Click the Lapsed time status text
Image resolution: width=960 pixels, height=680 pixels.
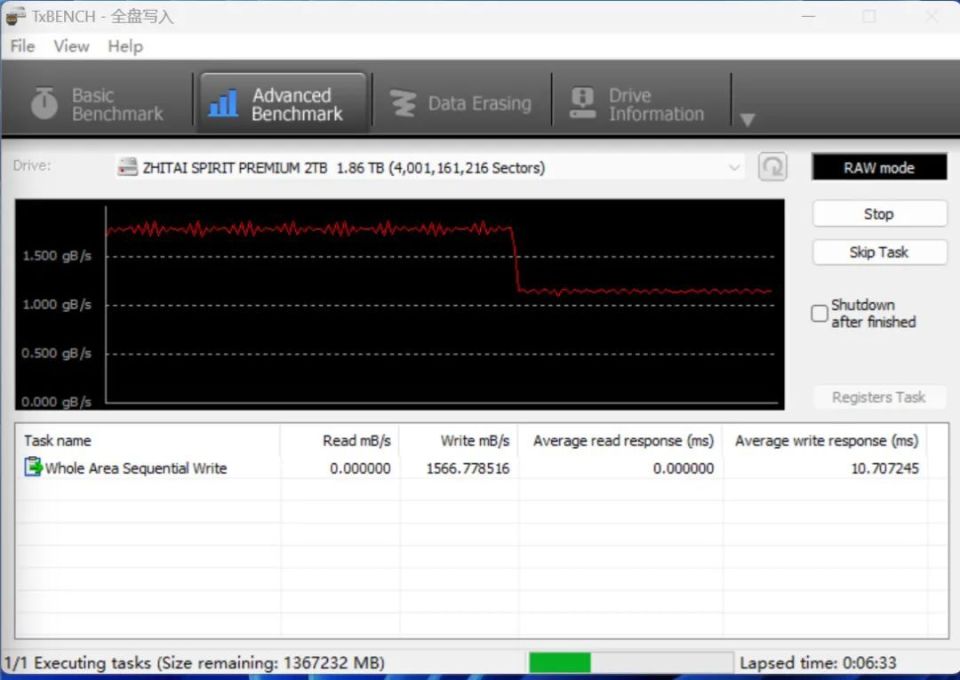click(x=817, y=663)
